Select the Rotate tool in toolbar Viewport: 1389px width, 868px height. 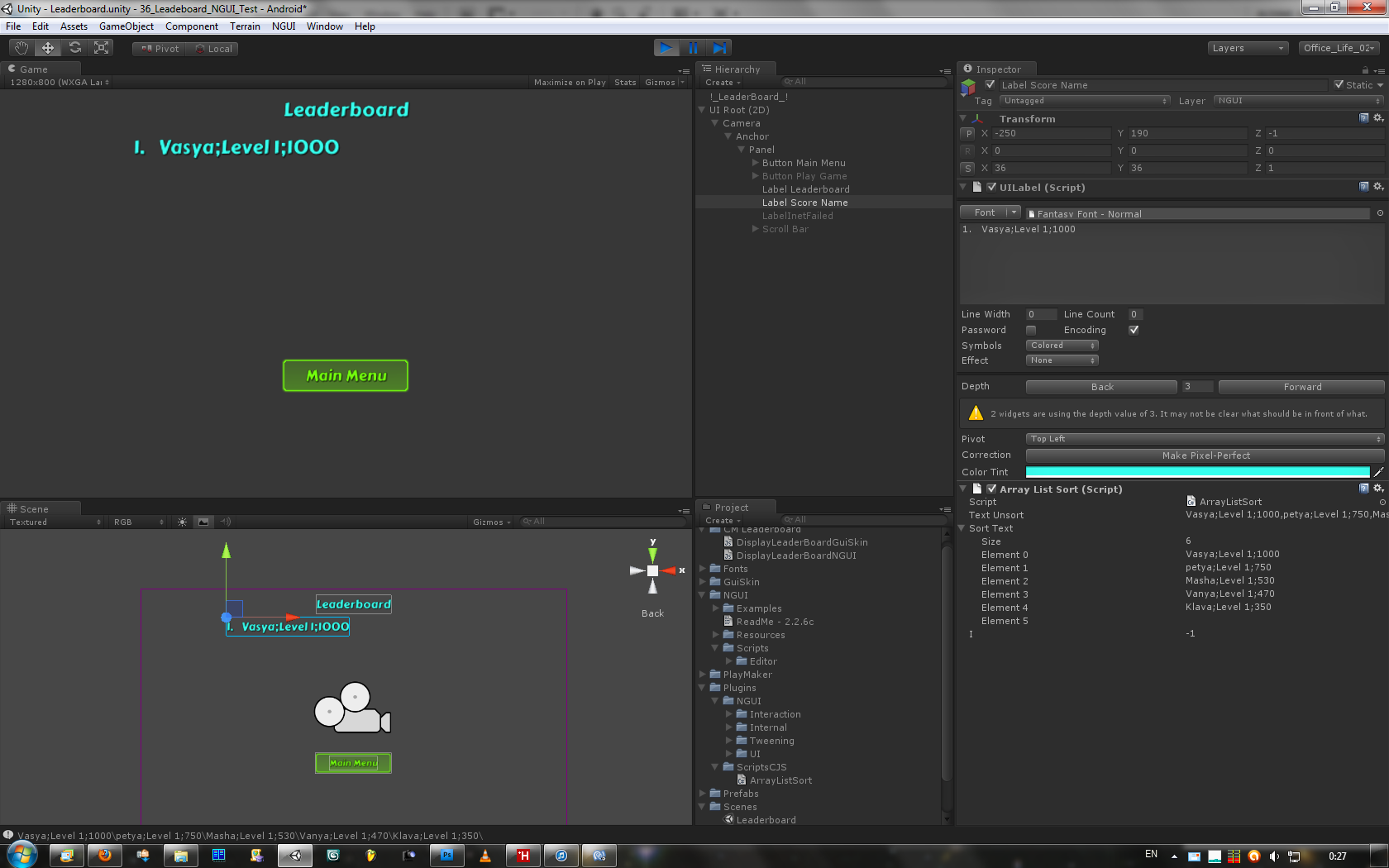tap(75, 48)
